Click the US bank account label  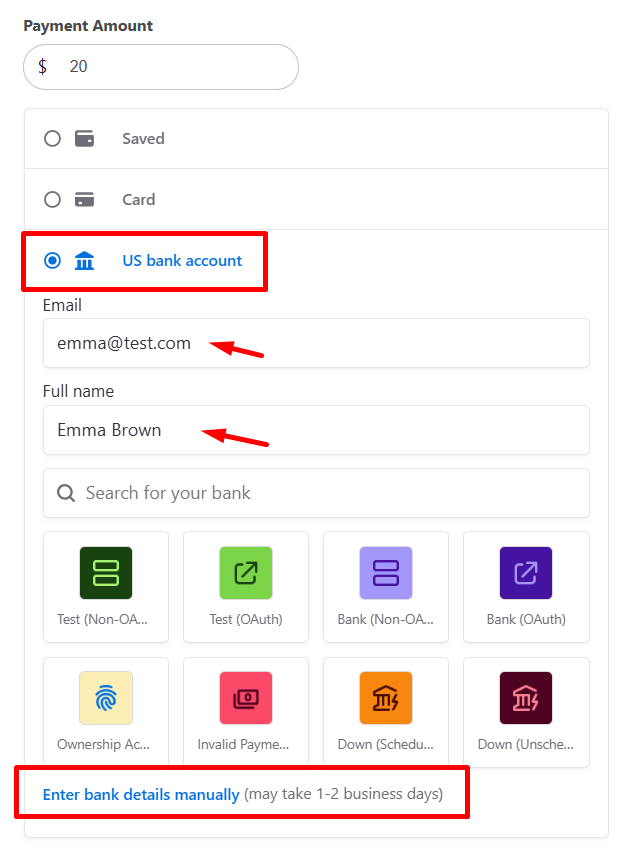pos(182,261)
